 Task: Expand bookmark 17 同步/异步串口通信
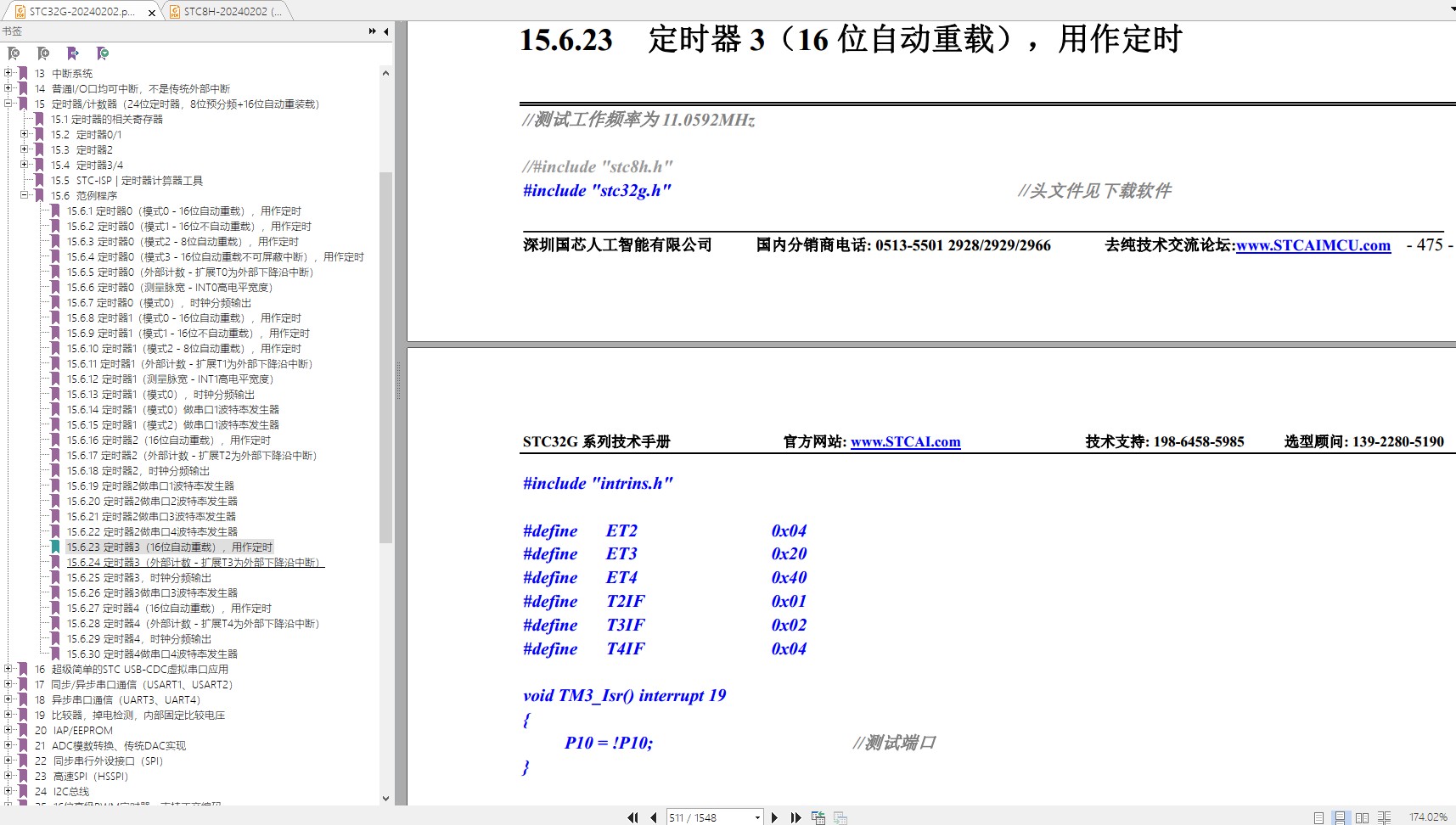click(8, 685)
